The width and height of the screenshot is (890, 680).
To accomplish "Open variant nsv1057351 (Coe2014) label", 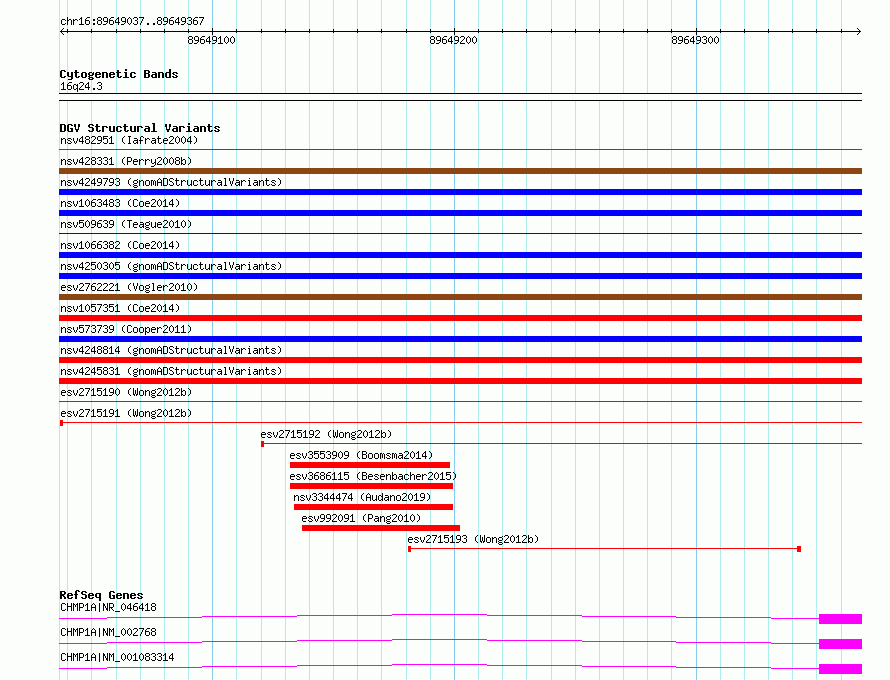I will pos(120,308).
